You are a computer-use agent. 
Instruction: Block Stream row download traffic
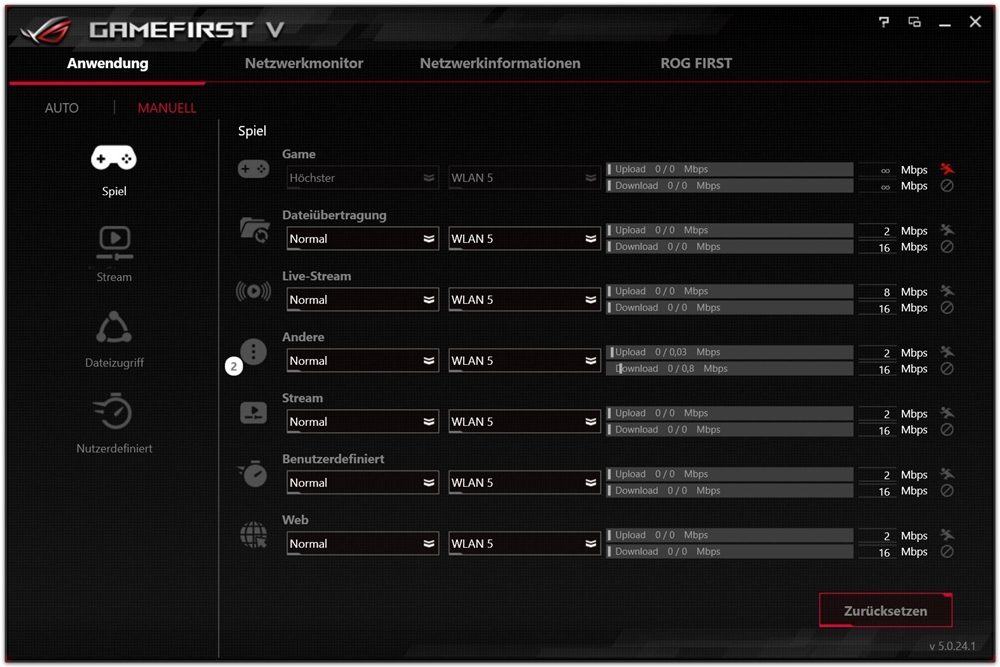tap(947, 430)
